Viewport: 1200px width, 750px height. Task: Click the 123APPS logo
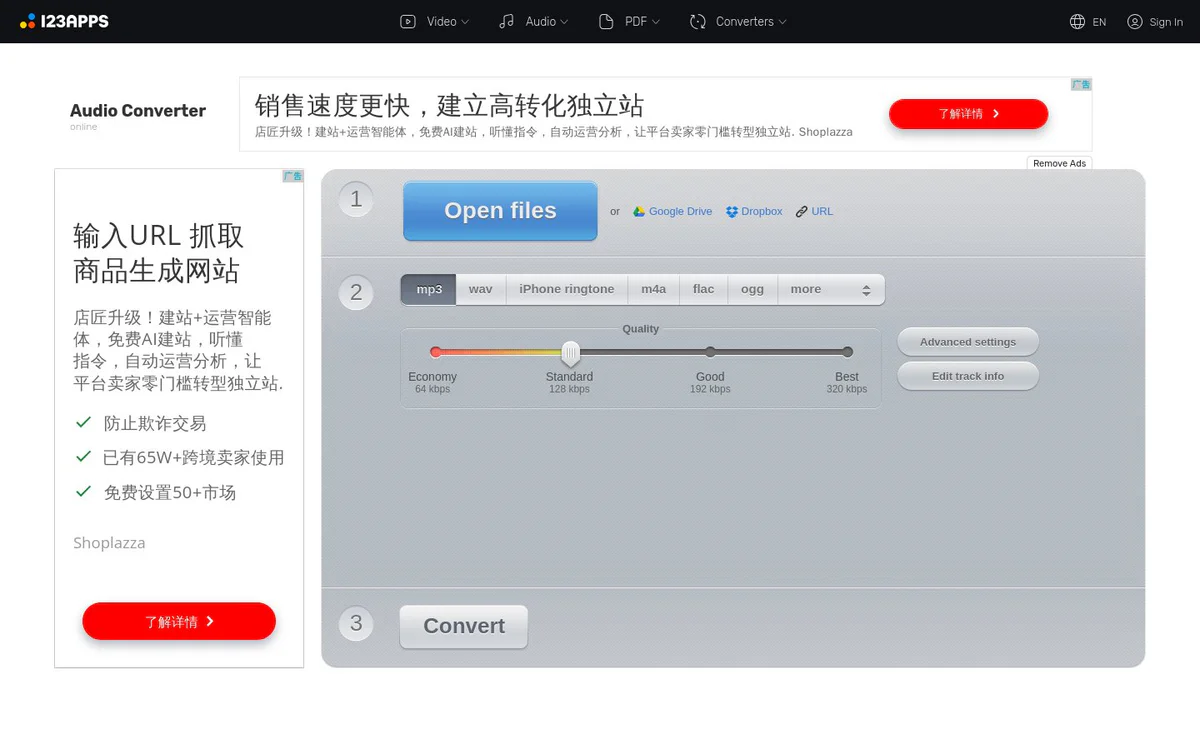[x=64, y=21]
